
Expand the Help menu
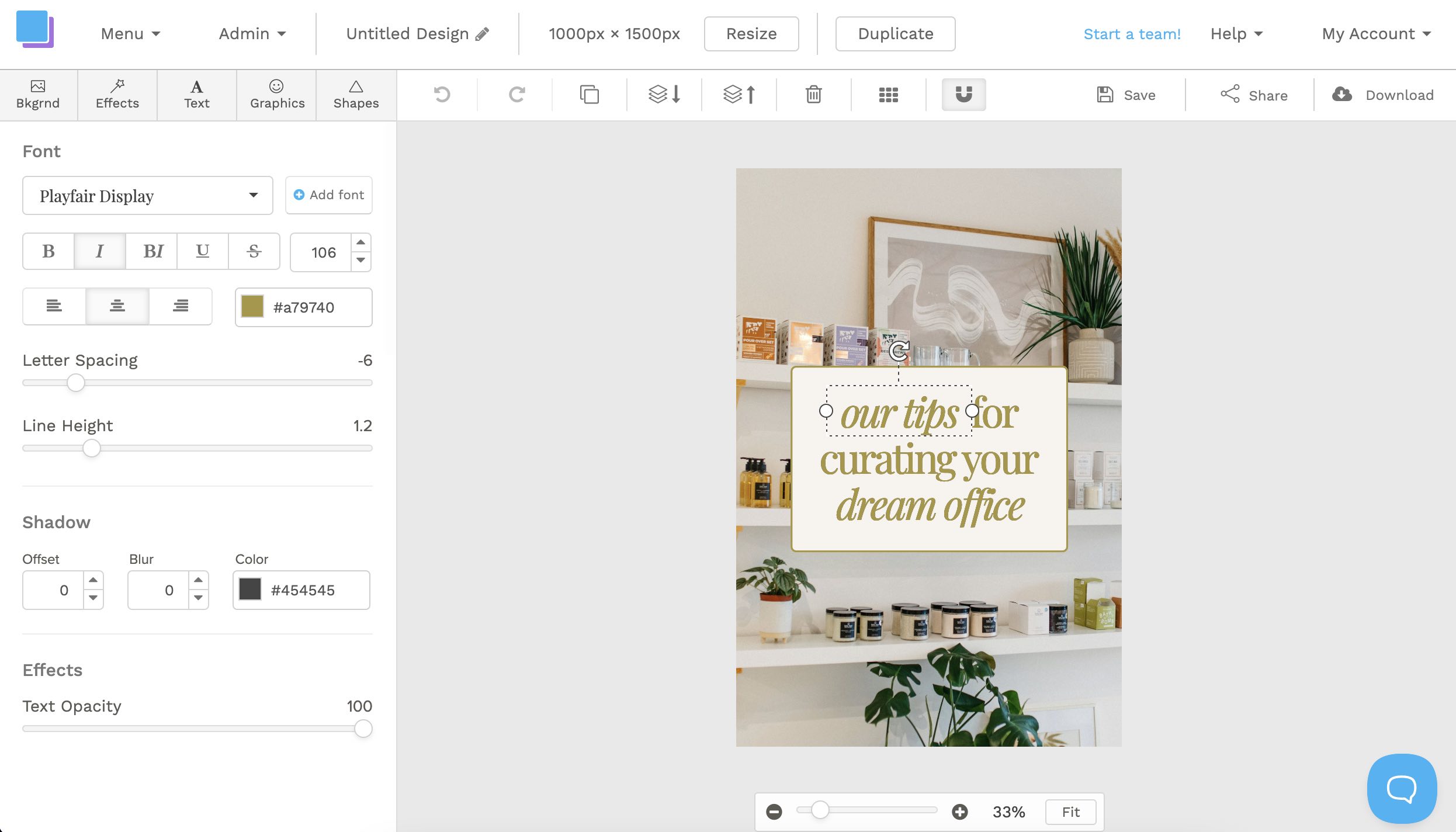click(1235, 33)
